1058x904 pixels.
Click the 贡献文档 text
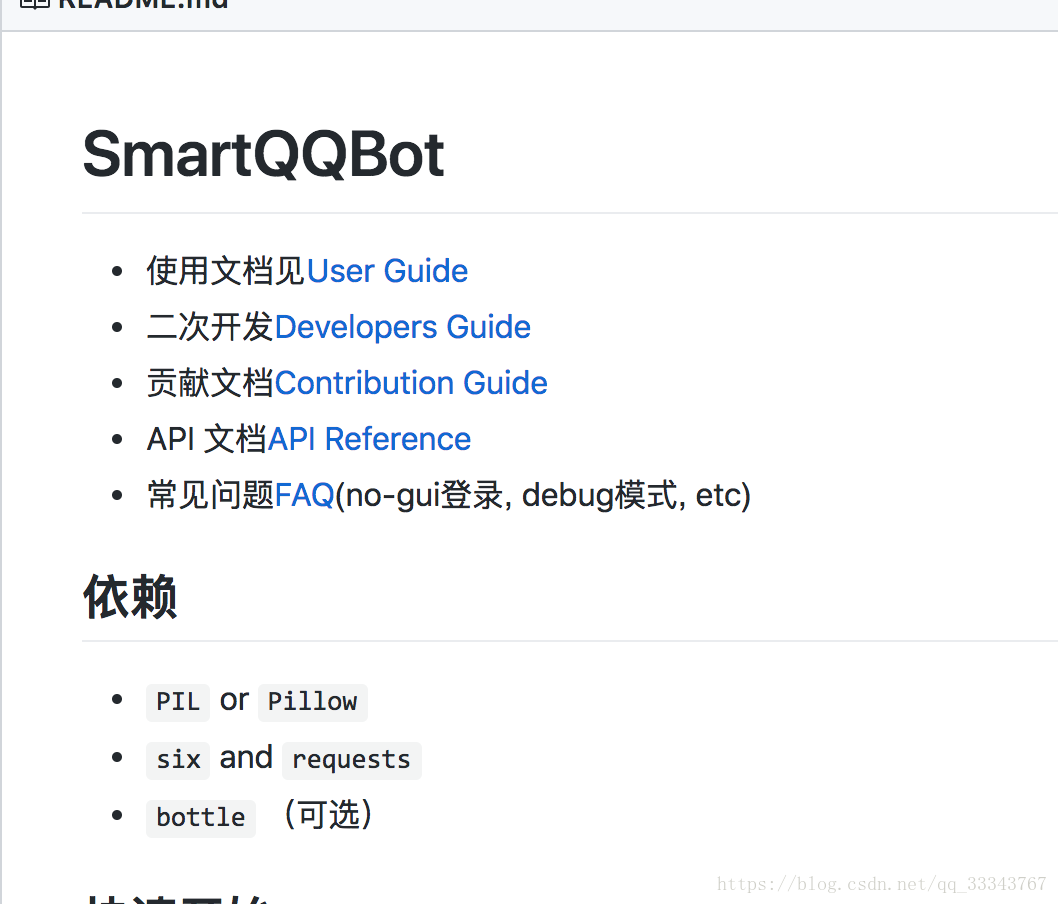click(x=211, y=383)
